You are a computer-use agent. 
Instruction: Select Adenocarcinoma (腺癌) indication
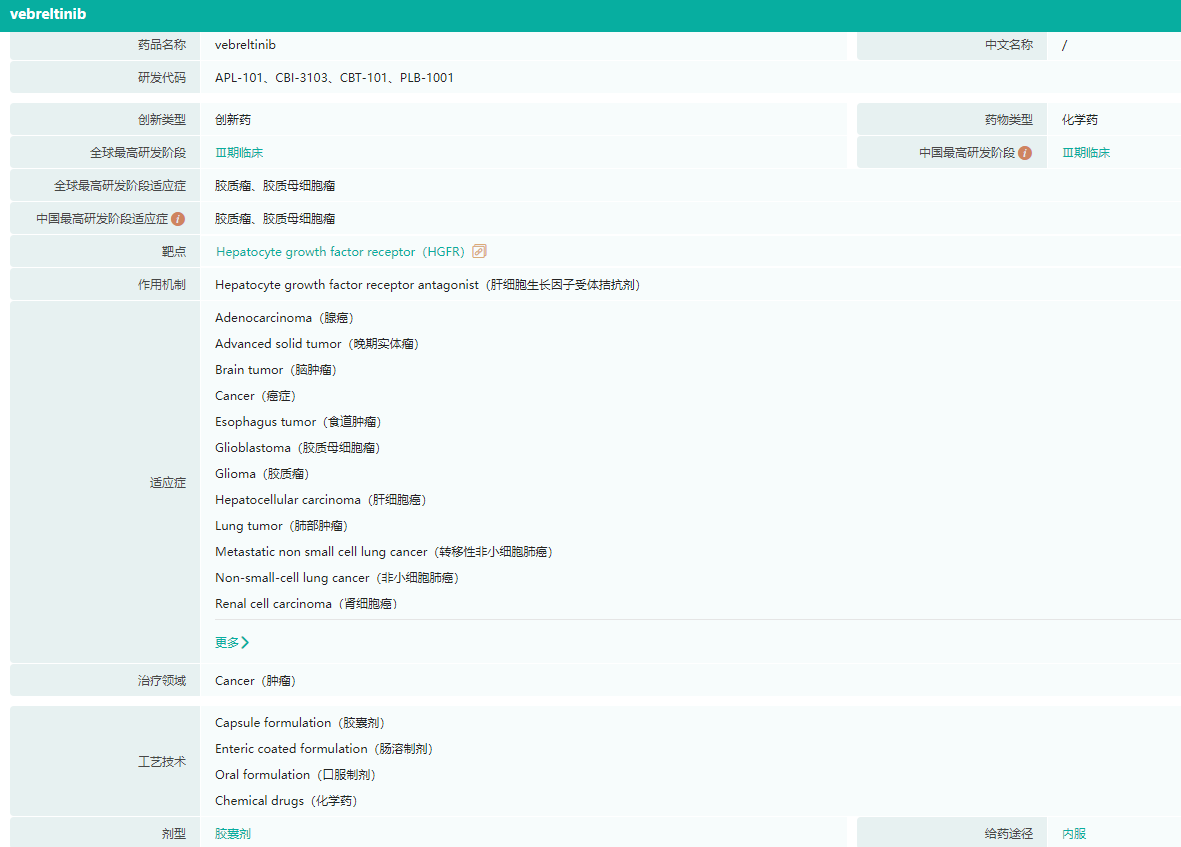(284, 318)
